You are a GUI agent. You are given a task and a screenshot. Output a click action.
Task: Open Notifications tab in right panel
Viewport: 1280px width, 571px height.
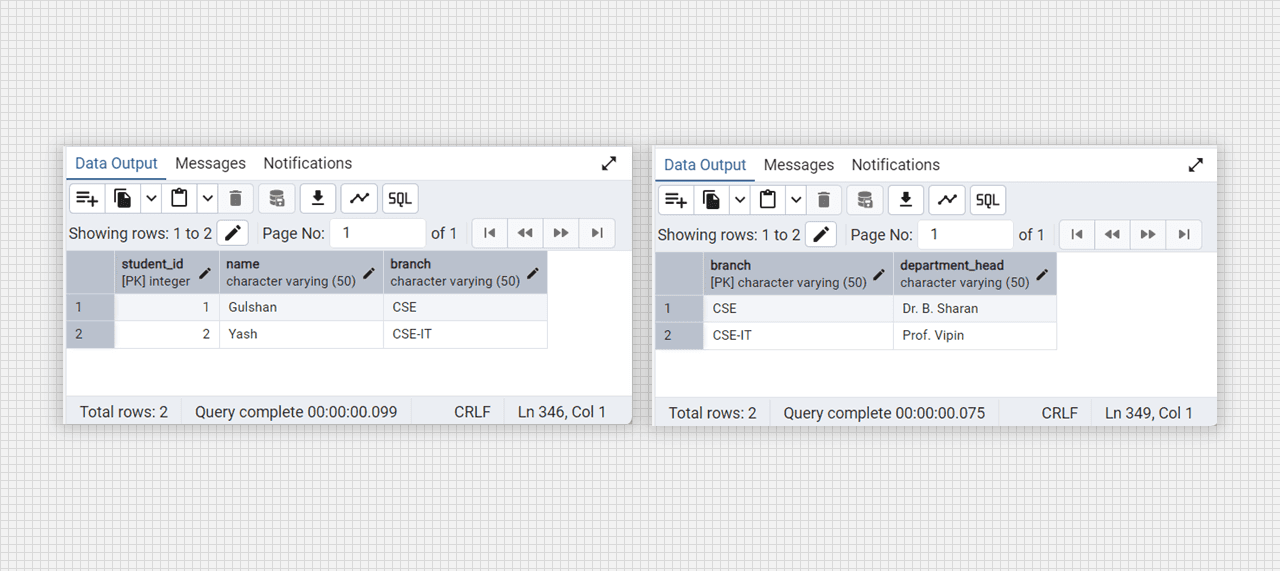[x=895, y=165]
